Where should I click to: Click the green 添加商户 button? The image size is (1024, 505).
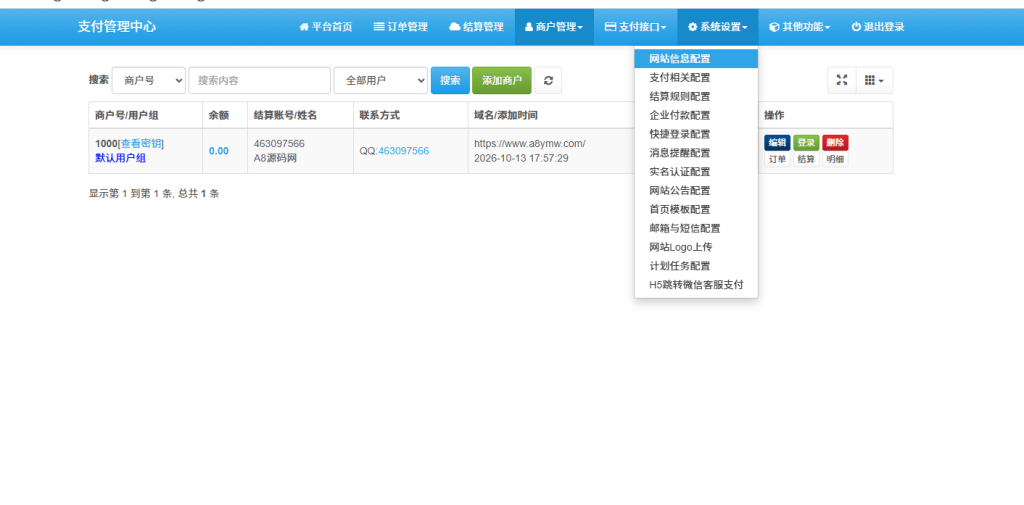click(x=502, y=80)
